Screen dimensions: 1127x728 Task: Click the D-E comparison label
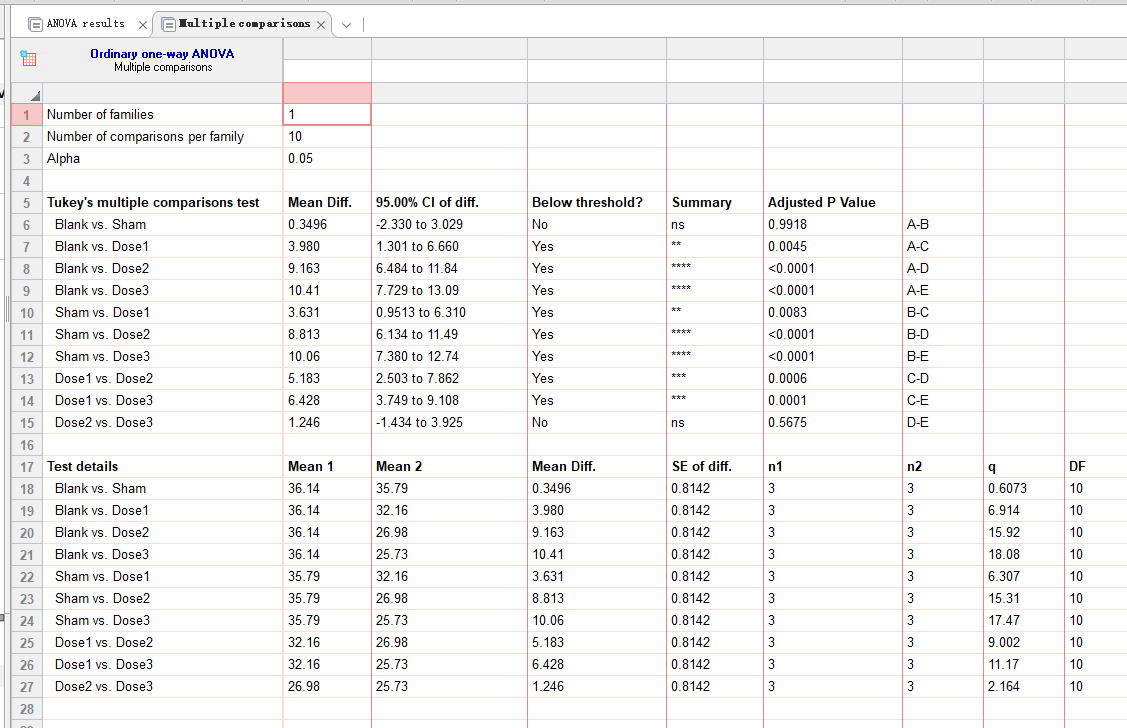918,423
